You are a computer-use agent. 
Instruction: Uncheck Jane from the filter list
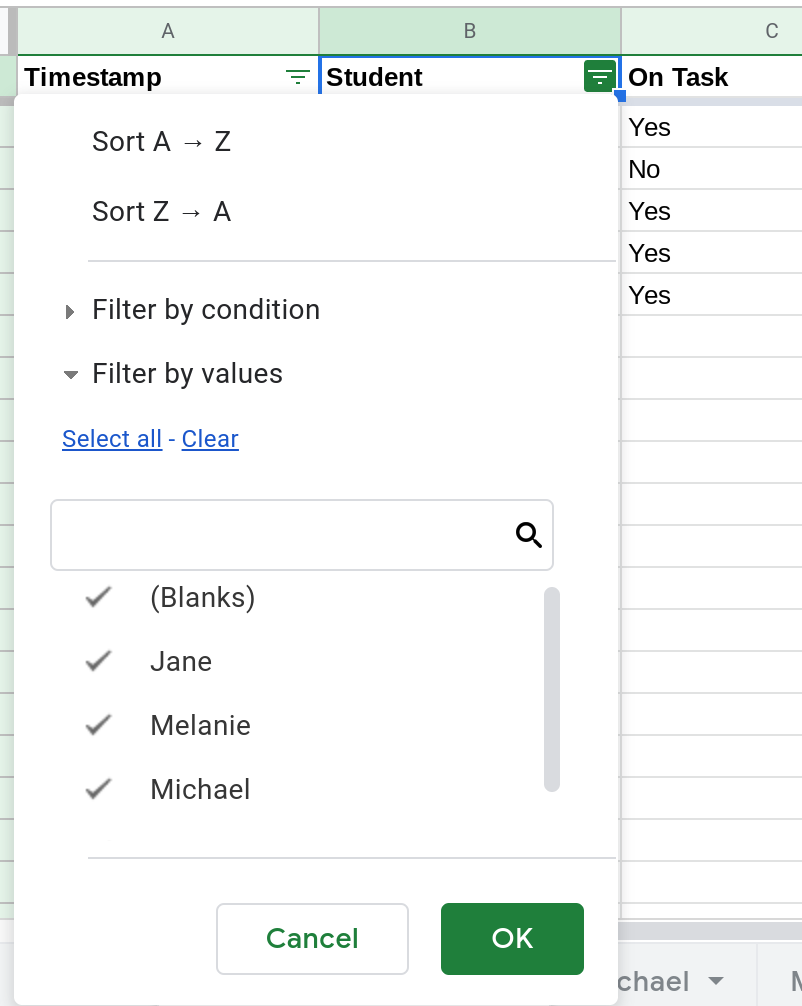97,661
